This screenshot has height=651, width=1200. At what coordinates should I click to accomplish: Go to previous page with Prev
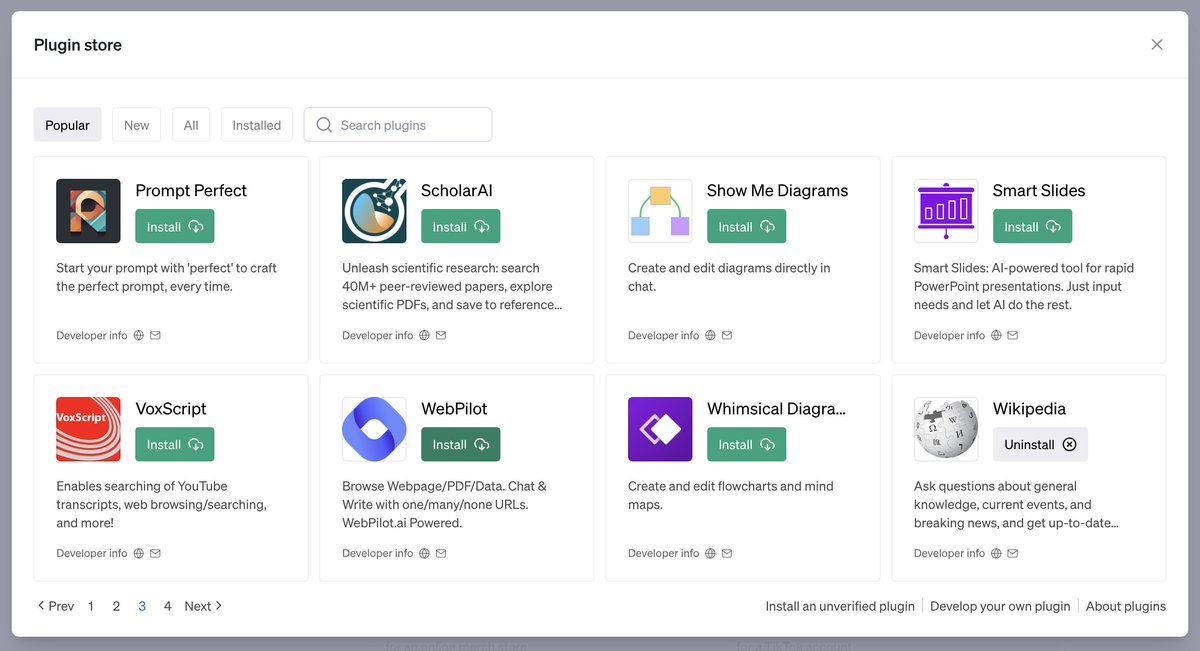56,606
